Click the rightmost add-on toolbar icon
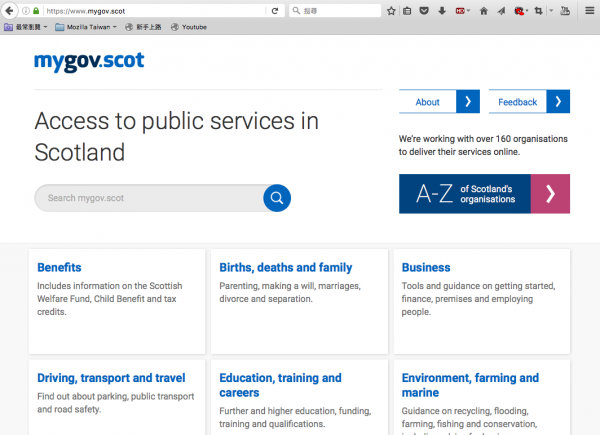Image resolution: width=600 pixels, height=435 pixels. coord(565,11)
